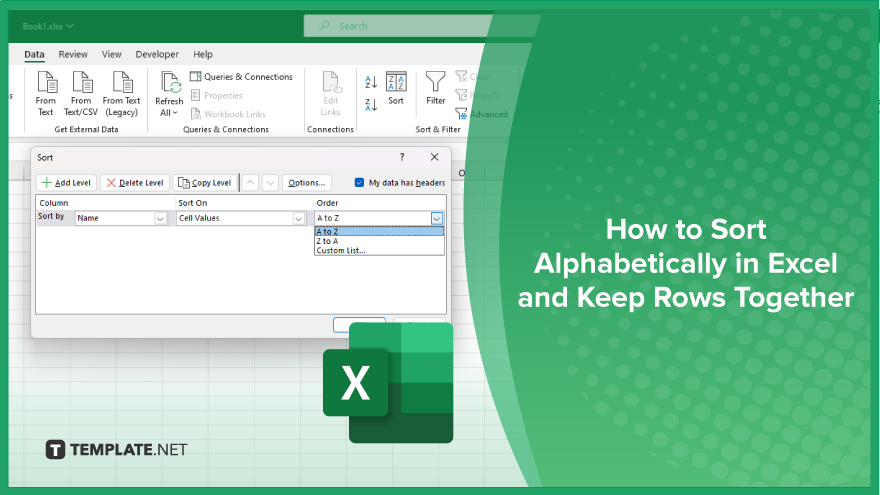The width and height of the screenshot is (880, 495).
Task: Click the Copy Level button
Action: [205, 183]
